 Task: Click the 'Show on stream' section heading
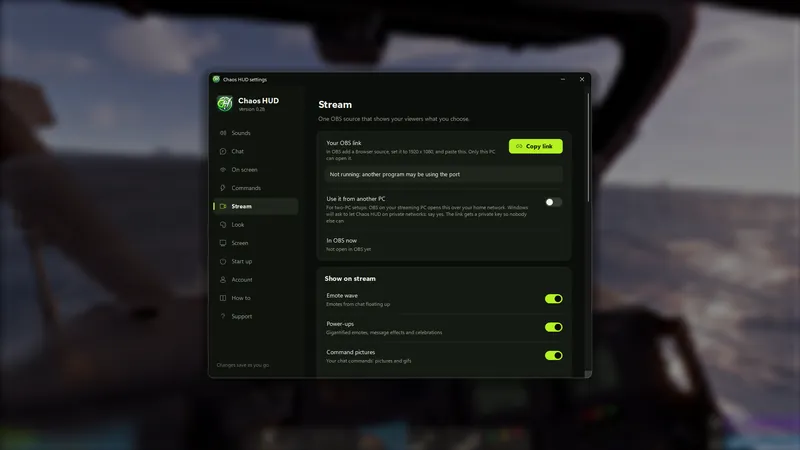350,279
